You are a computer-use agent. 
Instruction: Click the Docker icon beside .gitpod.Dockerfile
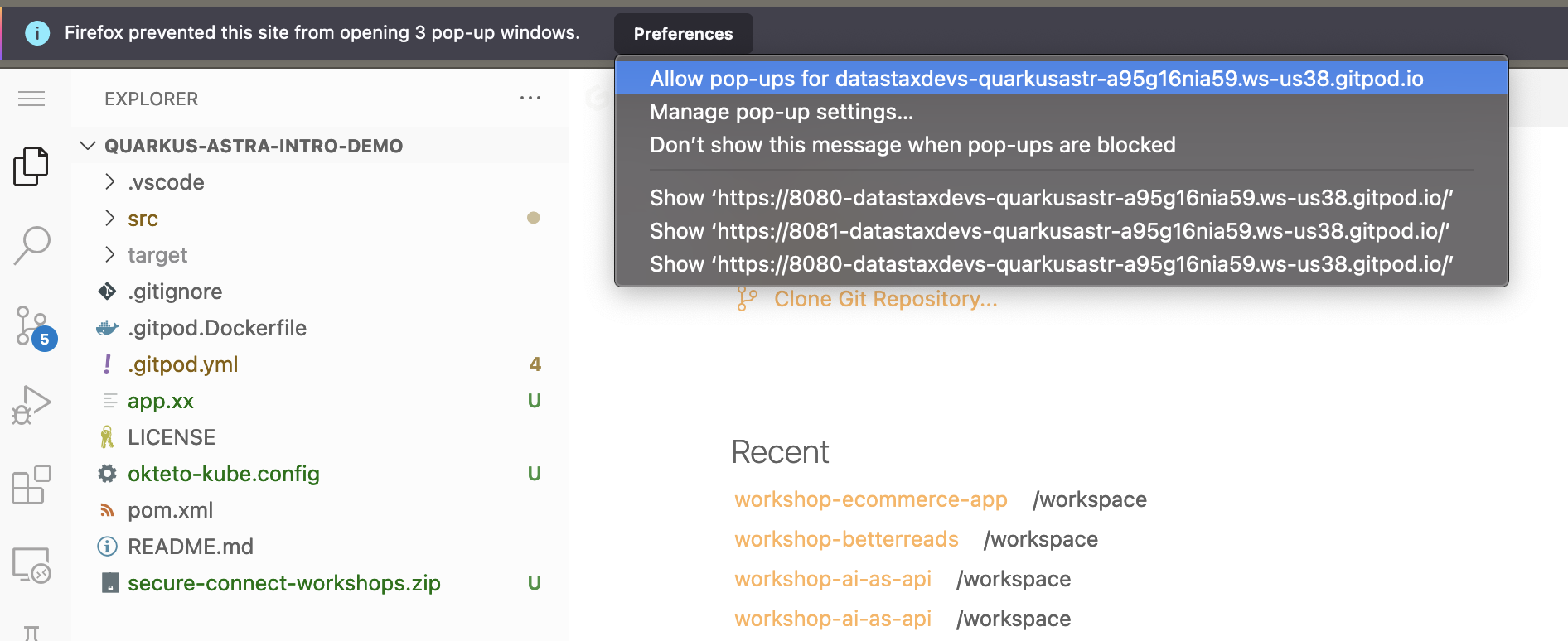point(107,328)
